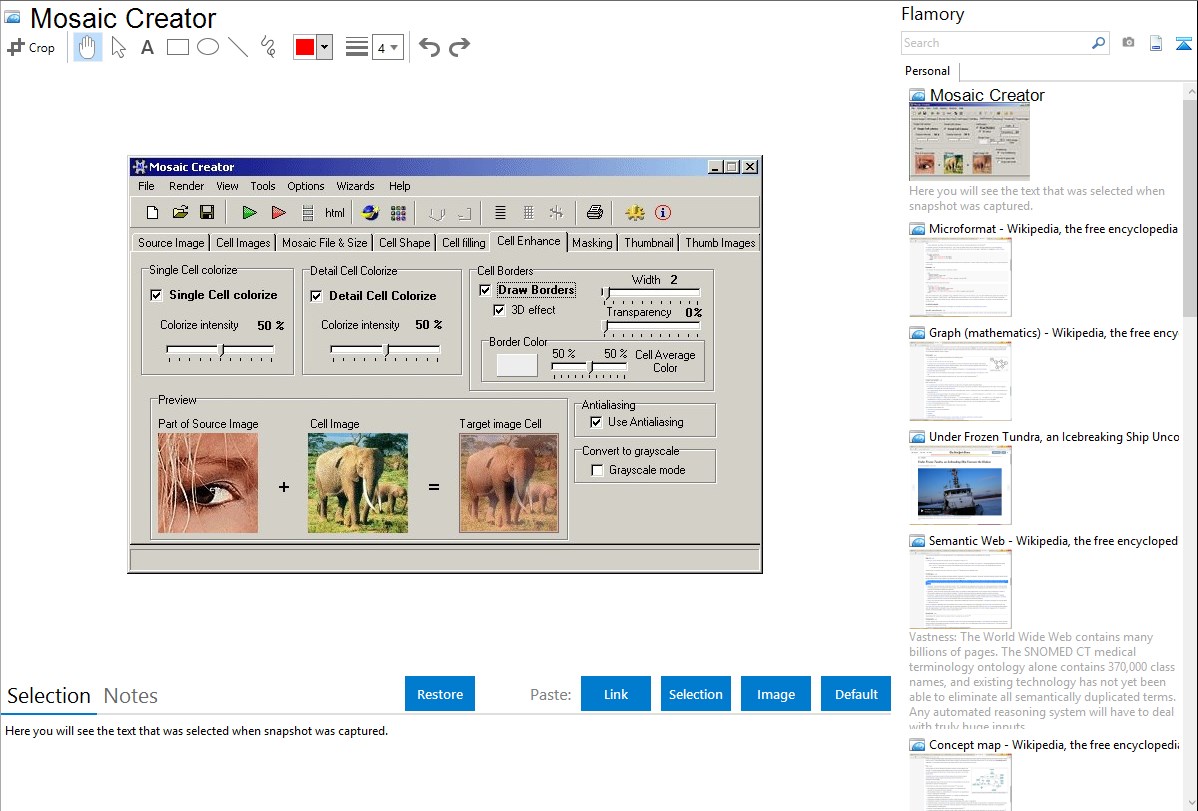The width and height of the screenshot is (1198, 811).
Task: Click the red info circle icon
Action: click(x=663, y=212)
